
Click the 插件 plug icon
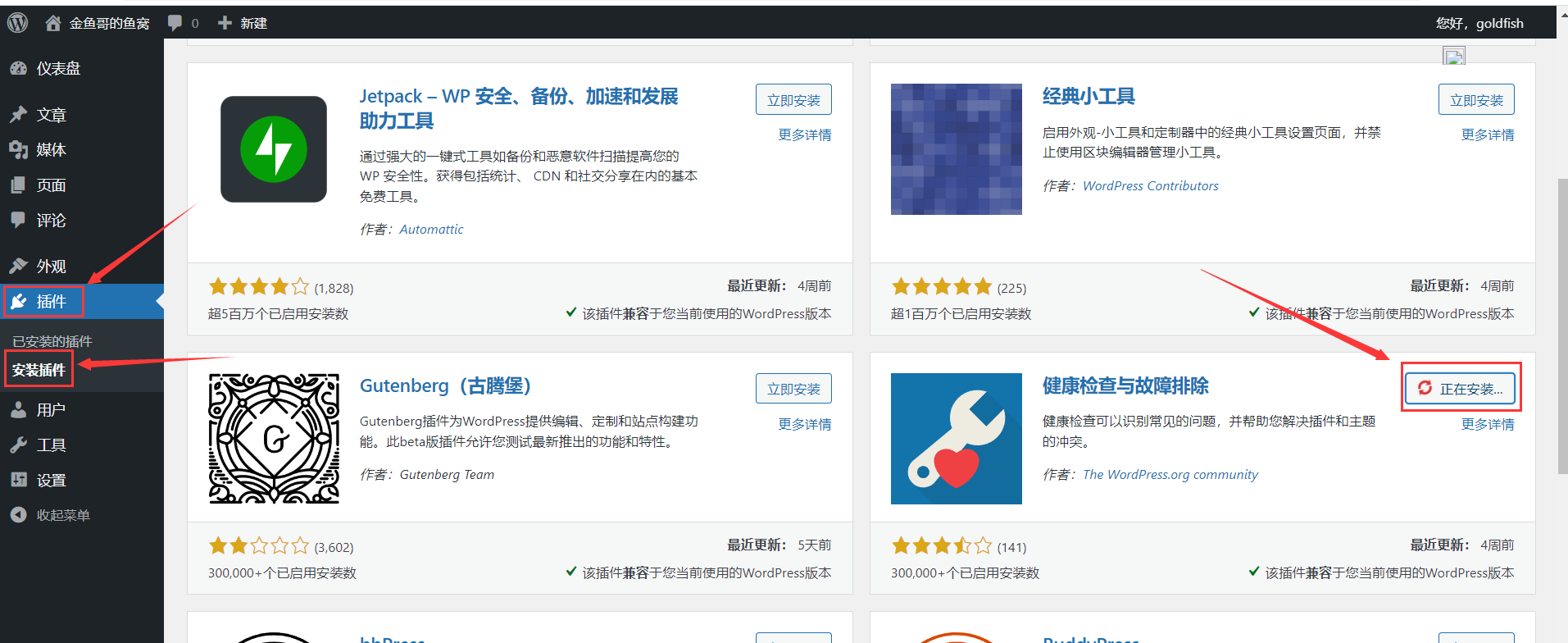19,302
